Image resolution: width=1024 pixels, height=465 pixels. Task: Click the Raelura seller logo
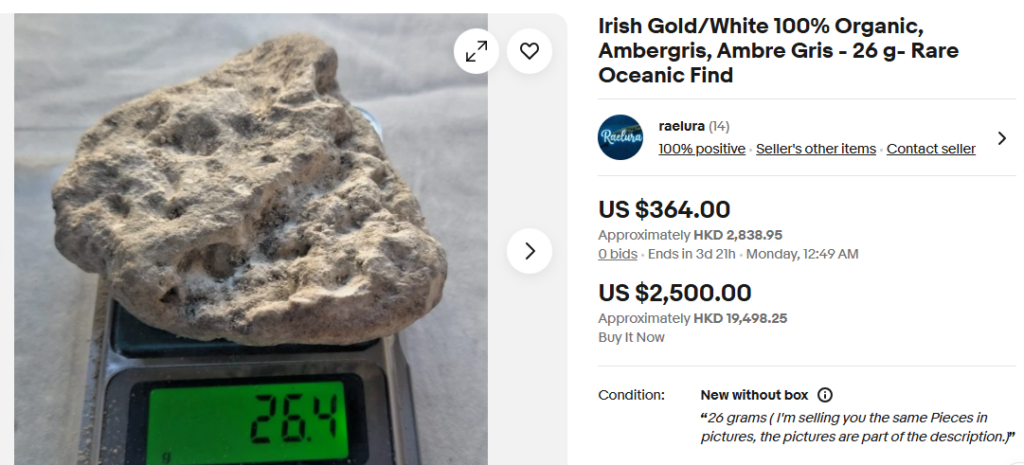click(x=620, y=137)
